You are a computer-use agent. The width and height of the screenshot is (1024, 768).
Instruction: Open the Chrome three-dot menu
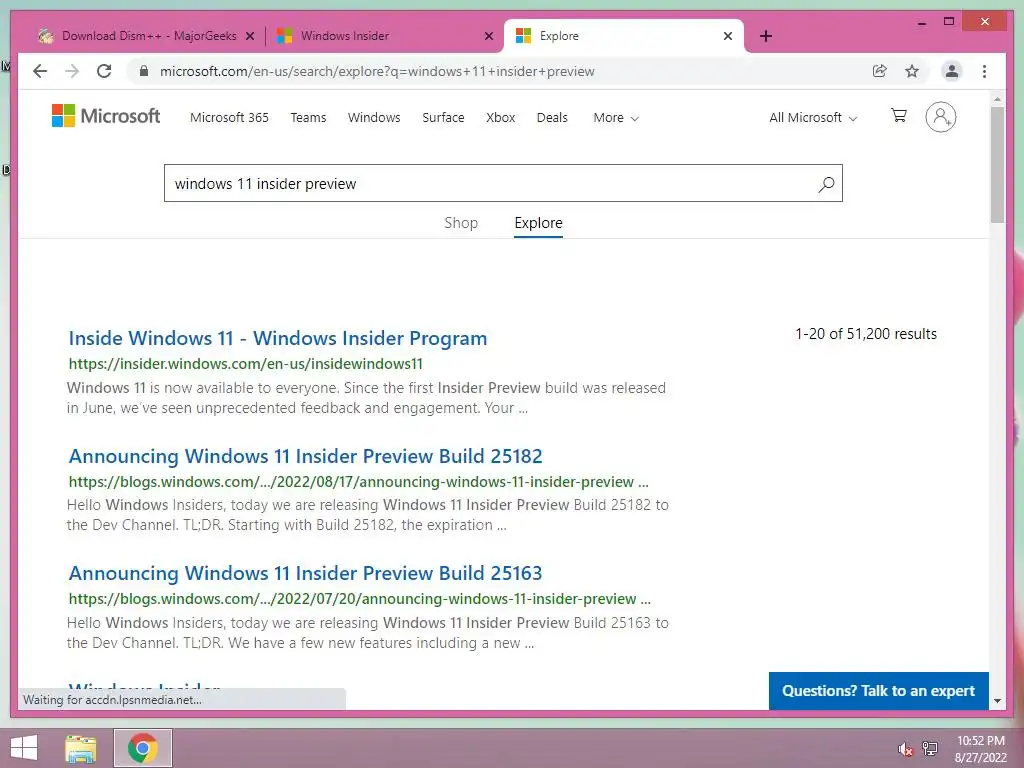(x=984, y=71)
